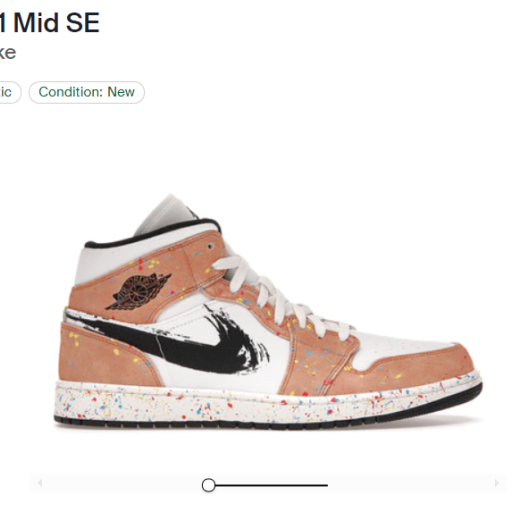Click the white tongue at the shoe top

click(167, 213)
